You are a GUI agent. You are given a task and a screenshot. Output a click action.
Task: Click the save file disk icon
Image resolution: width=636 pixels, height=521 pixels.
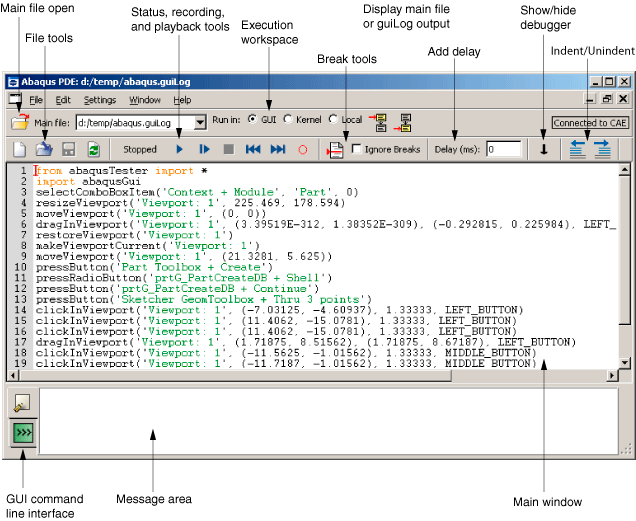pyautogui.click(x=69, y=149)
